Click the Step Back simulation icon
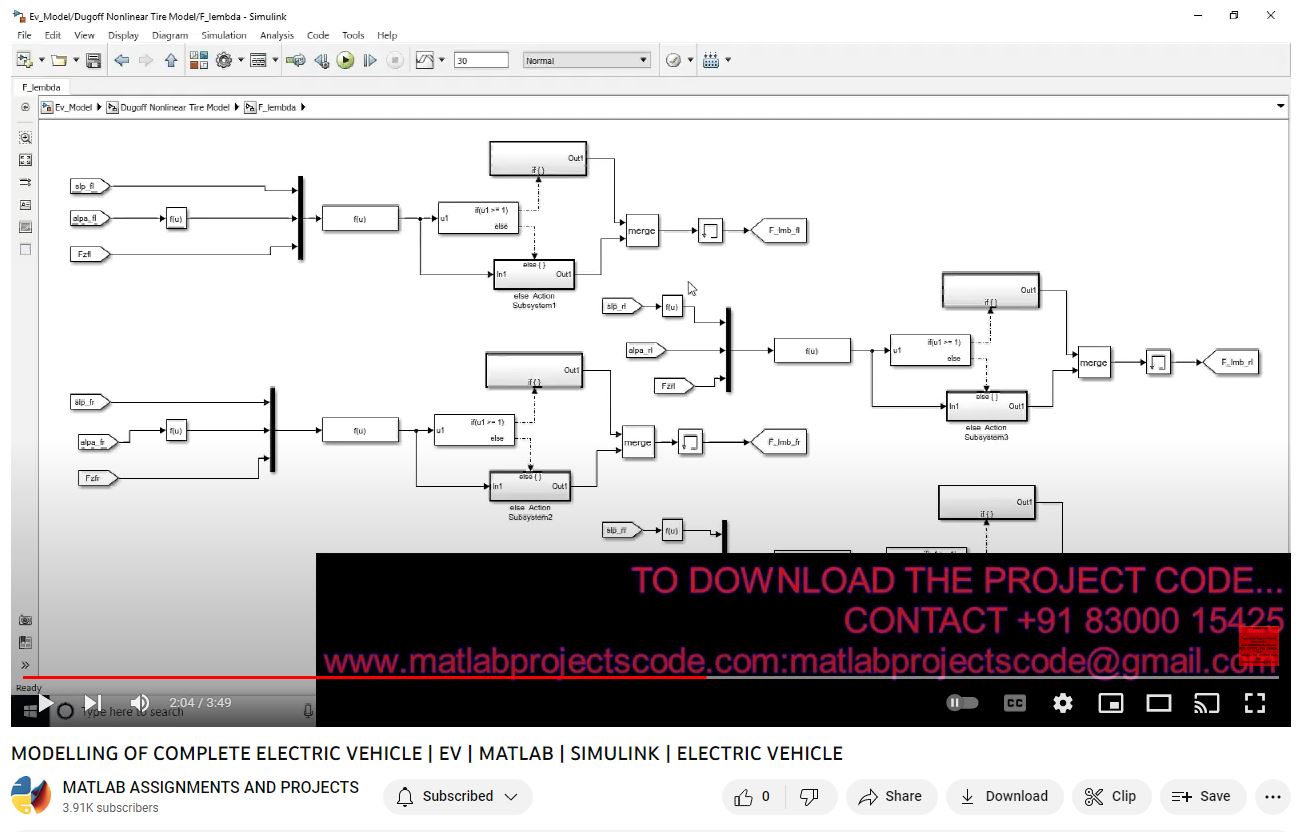The image size is (1306, 832). point(321,61)
